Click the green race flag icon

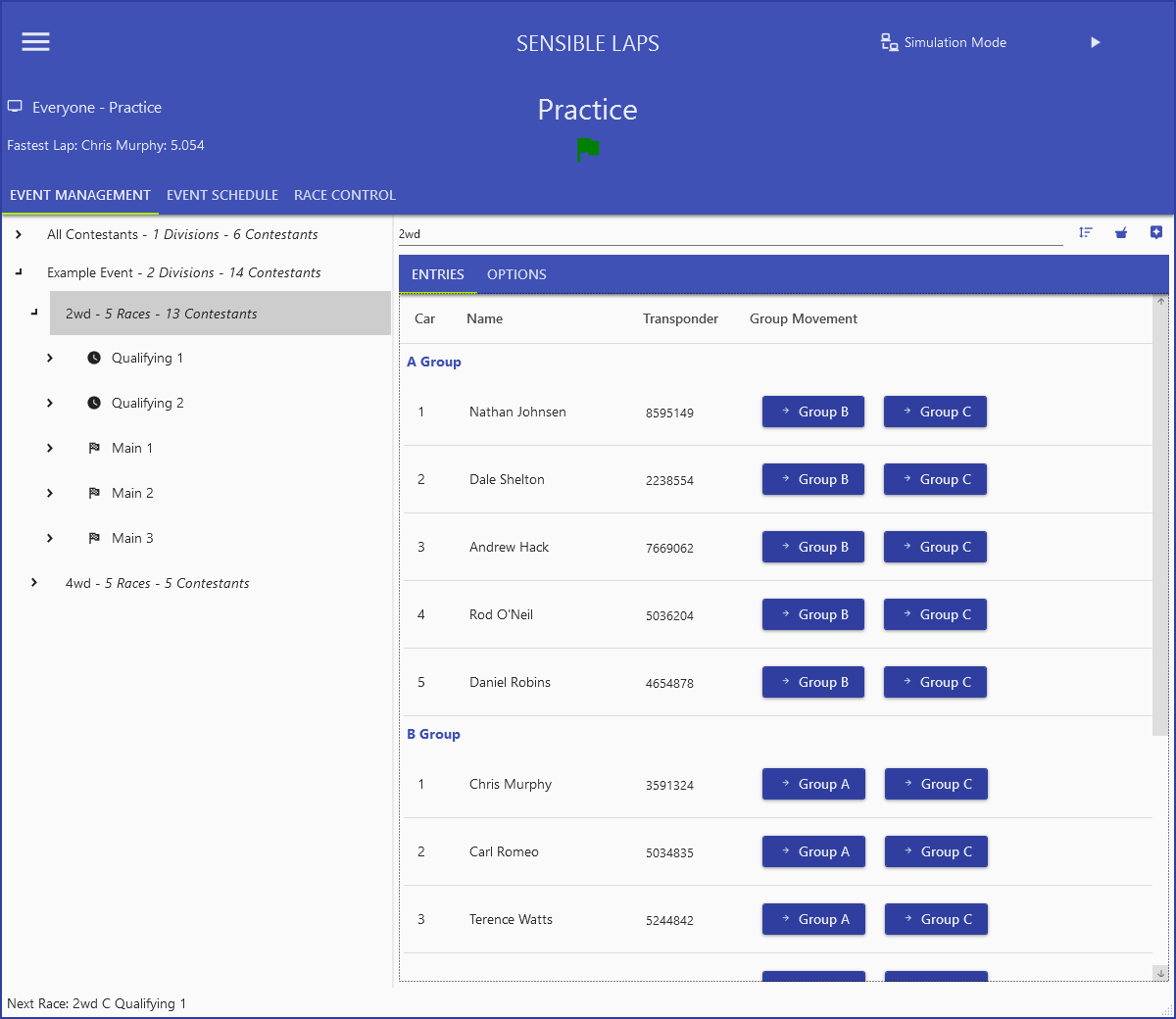[588, 150]
